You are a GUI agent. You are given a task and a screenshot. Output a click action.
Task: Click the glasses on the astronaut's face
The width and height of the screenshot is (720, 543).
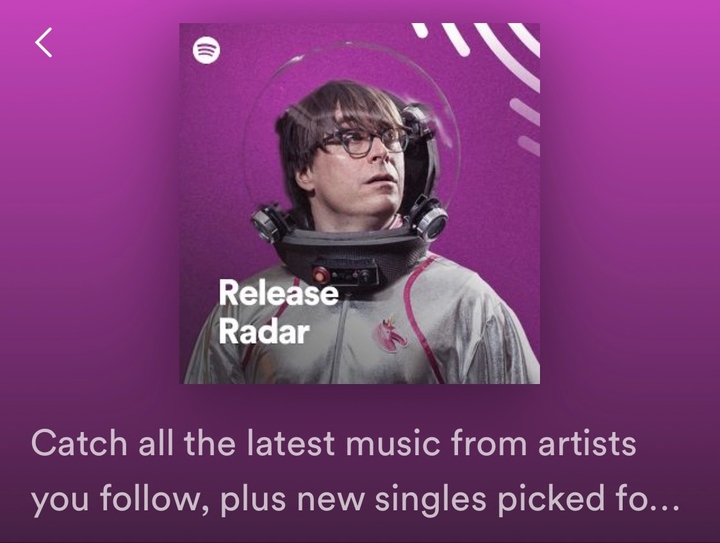363,141
